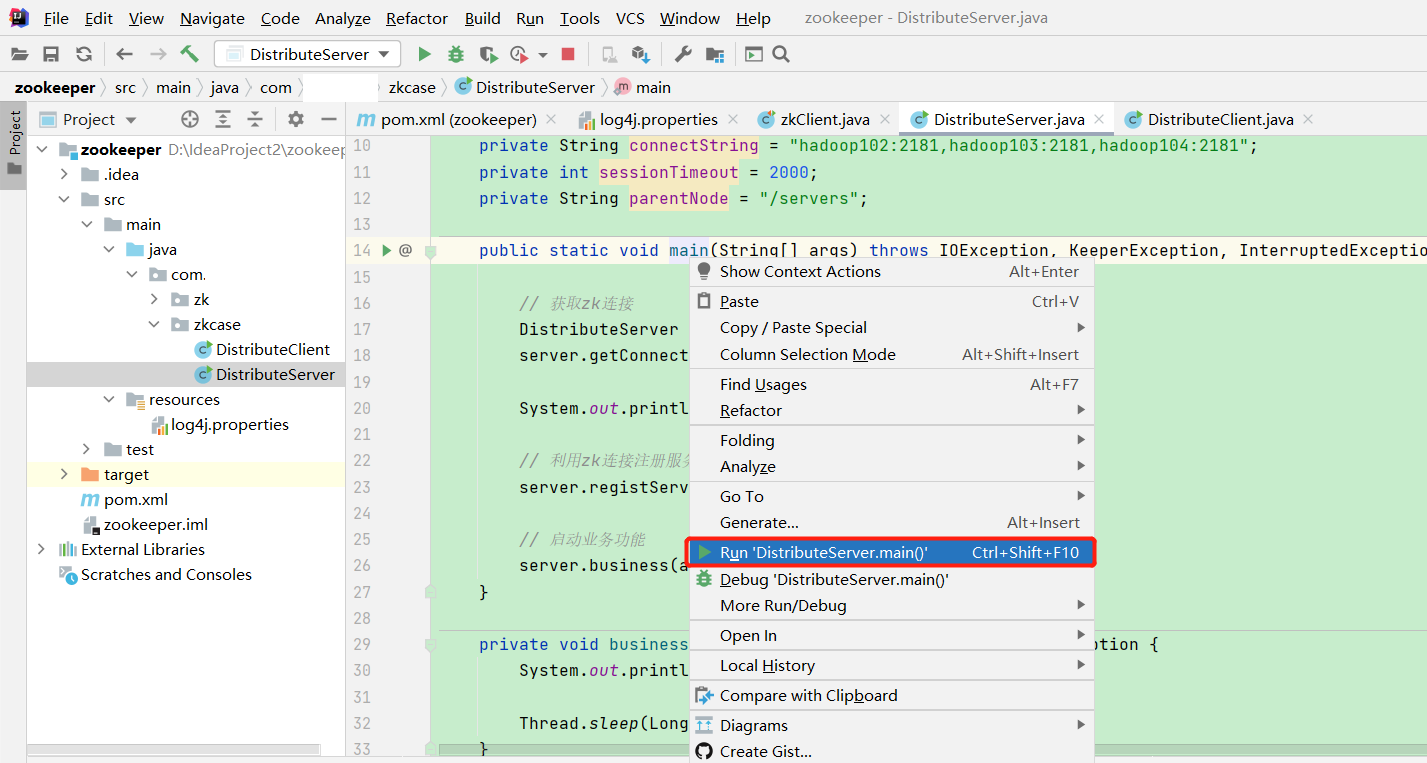The height and width of the screenshot is (763, 1427).
Task: Choose Run 'DistributeServer.main()' in context menu
Action: (x=890, y=552)
